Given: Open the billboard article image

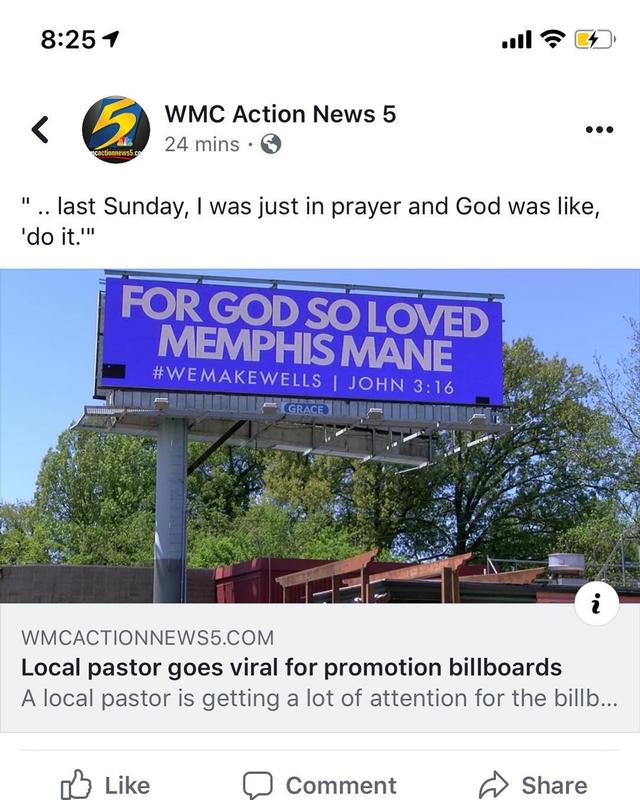Looking at the screenshot, I should point(320,436).
